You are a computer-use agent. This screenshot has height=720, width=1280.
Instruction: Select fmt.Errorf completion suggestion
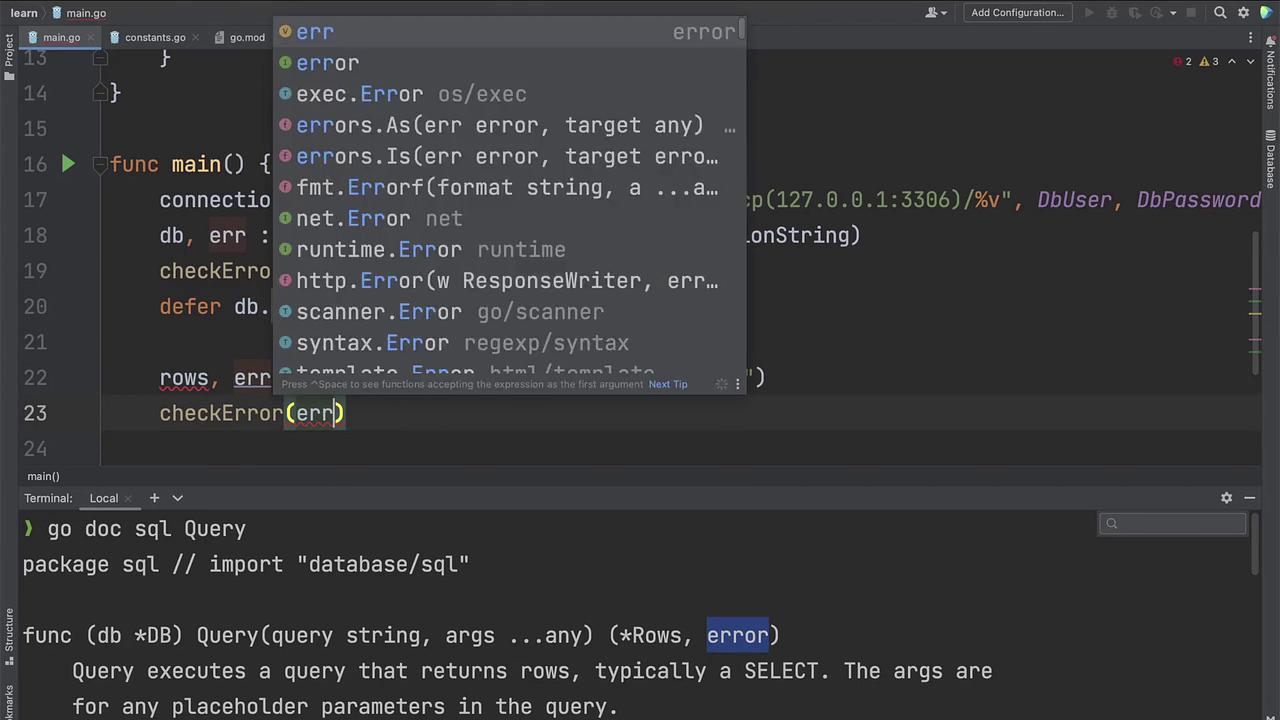[509, 187]
